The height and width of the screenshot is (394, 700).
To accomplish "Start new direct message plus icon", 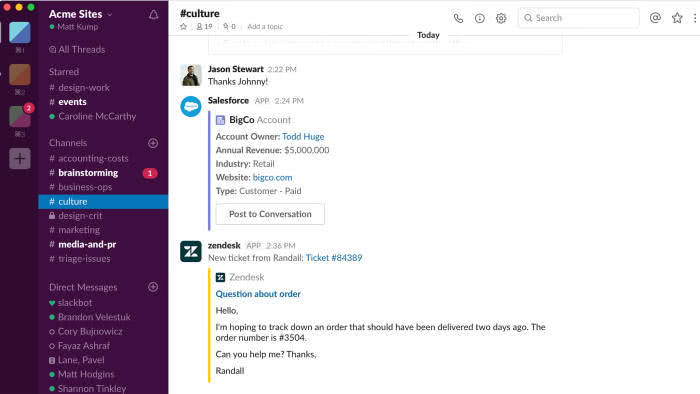I will point(153,287).
